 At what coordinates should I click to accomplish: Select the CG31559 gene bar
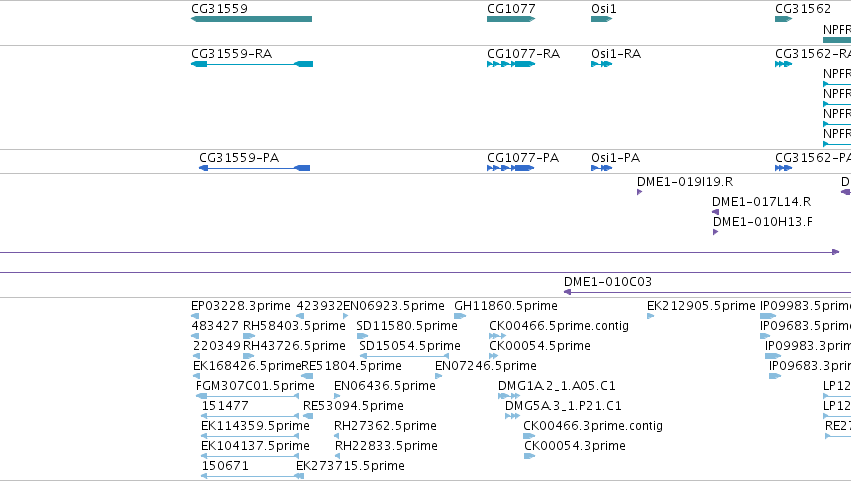(x=251, y=19)
